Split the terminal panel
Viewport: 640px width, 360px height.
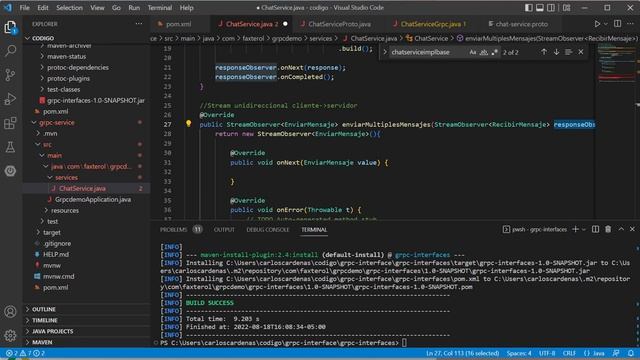click(596, 229)
